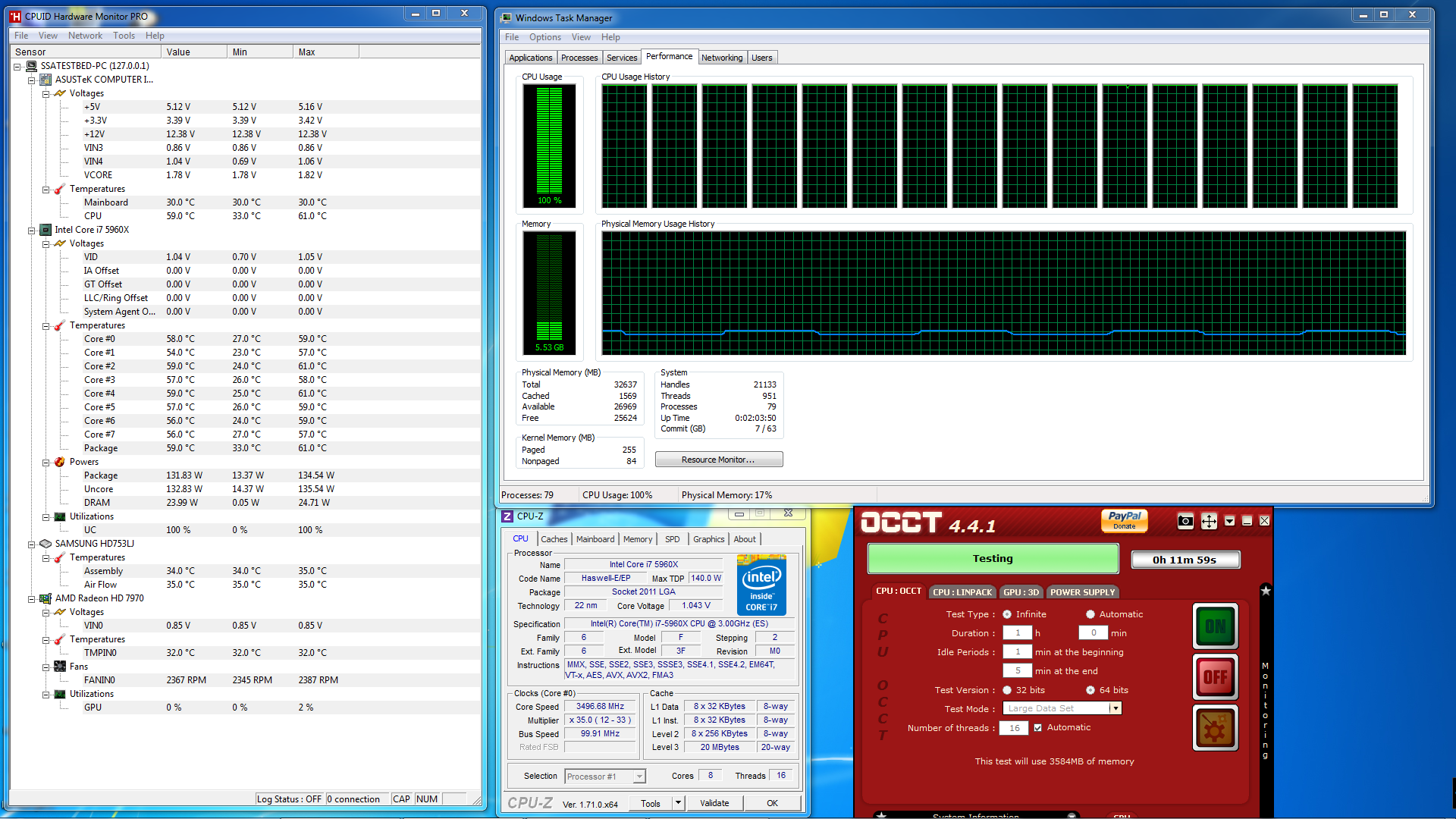Viewport: 1456px width, 819px height.
Task: Switch to Task Manager Processes tab
Action: (579, 58)
